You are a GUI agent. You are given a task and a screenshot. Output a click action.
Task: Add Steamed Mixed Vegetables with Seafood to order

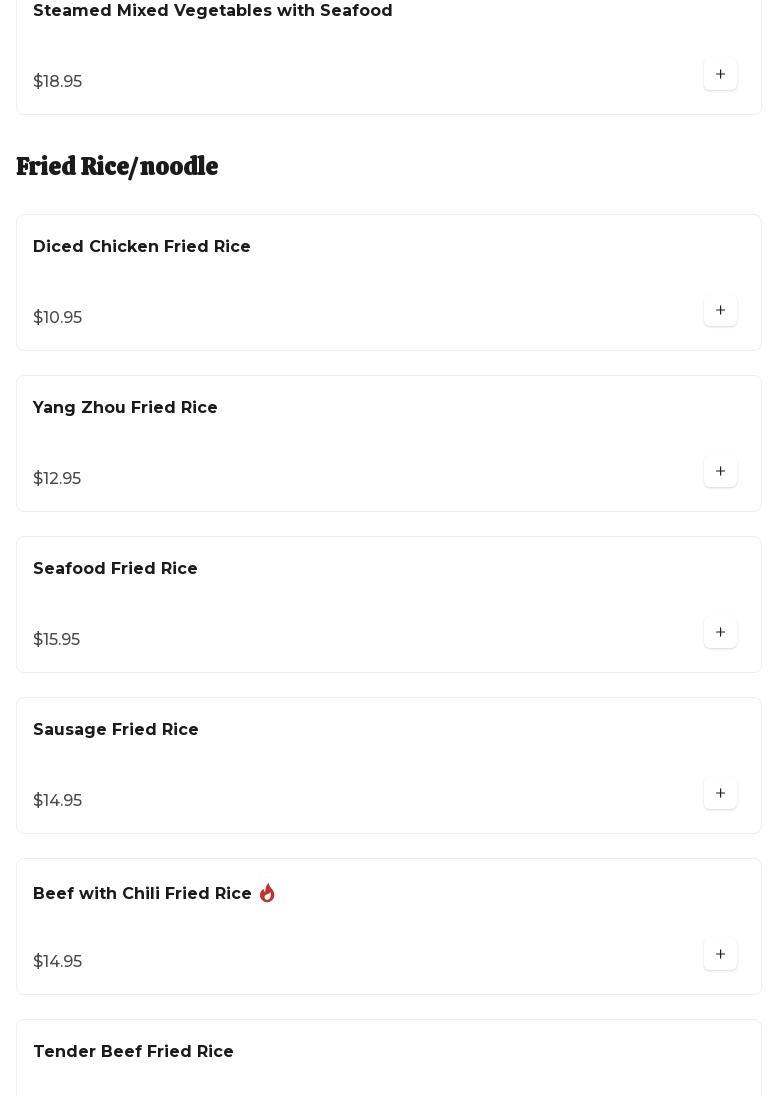click(720, 75)
